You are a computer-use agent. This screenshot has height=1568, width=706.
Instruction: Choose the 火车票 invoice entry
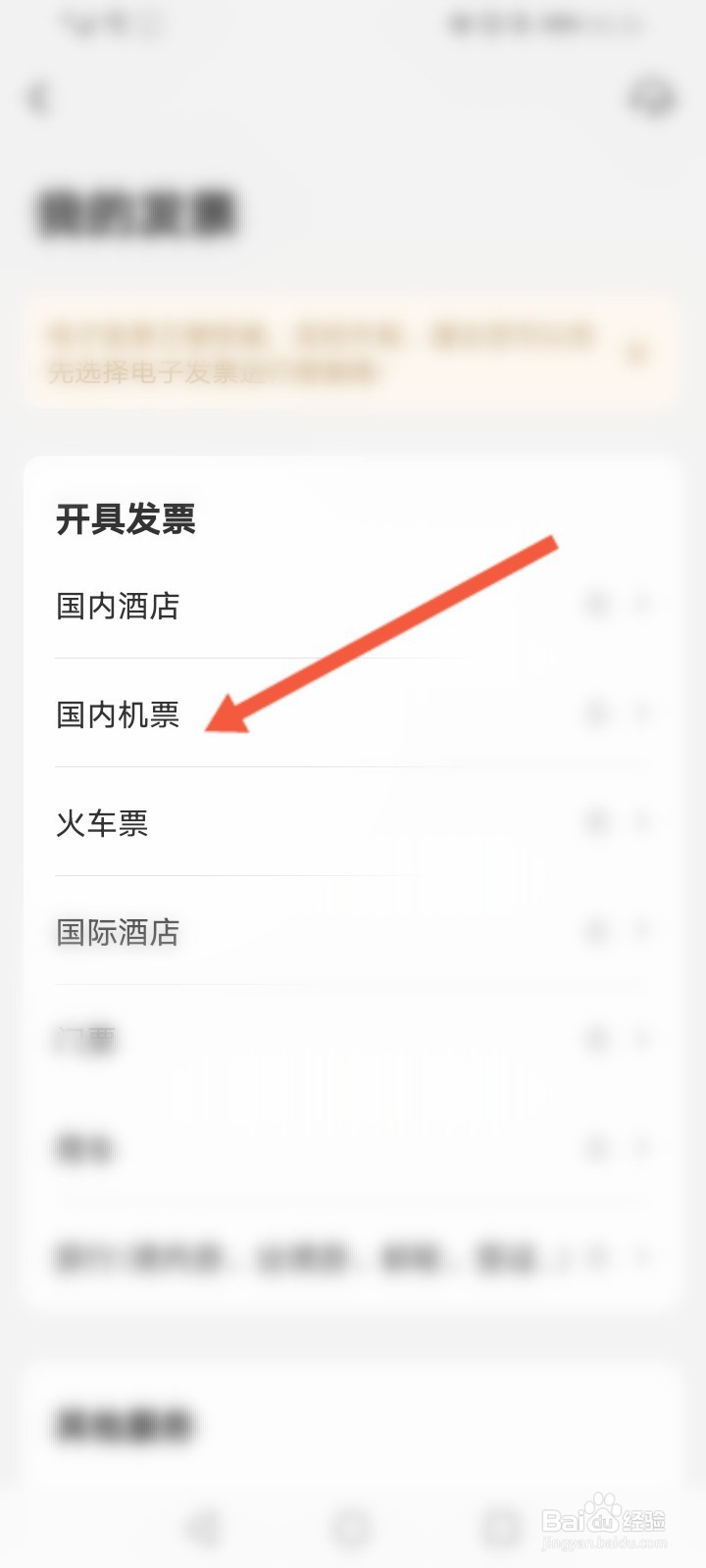[353, 822]
